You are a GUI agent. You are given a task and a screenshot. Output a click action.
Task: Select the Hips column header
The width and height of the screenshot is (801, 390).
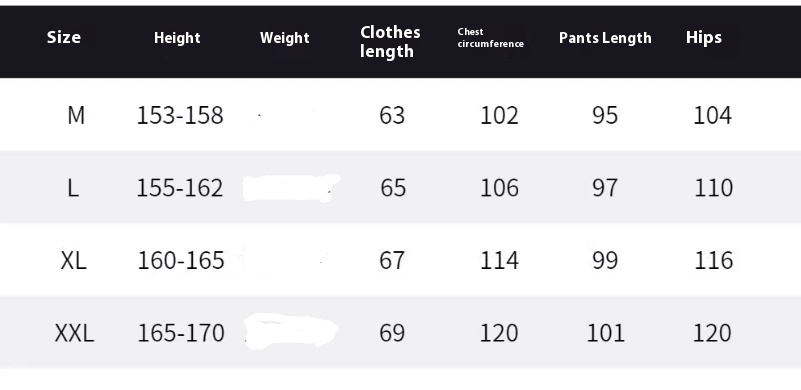coord(703,37)
